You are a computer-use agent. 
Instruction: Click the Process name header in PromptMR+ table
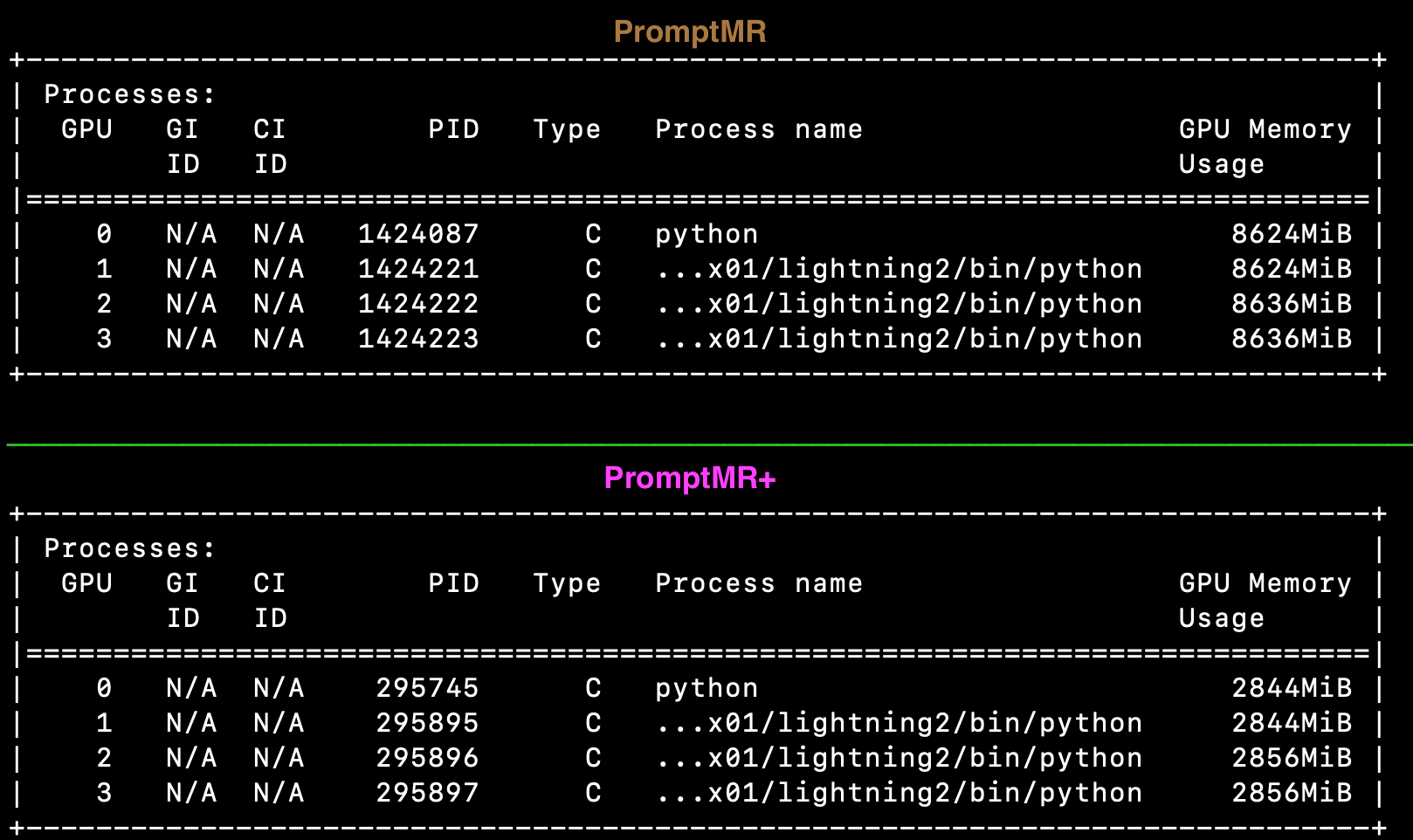[759, 583]
